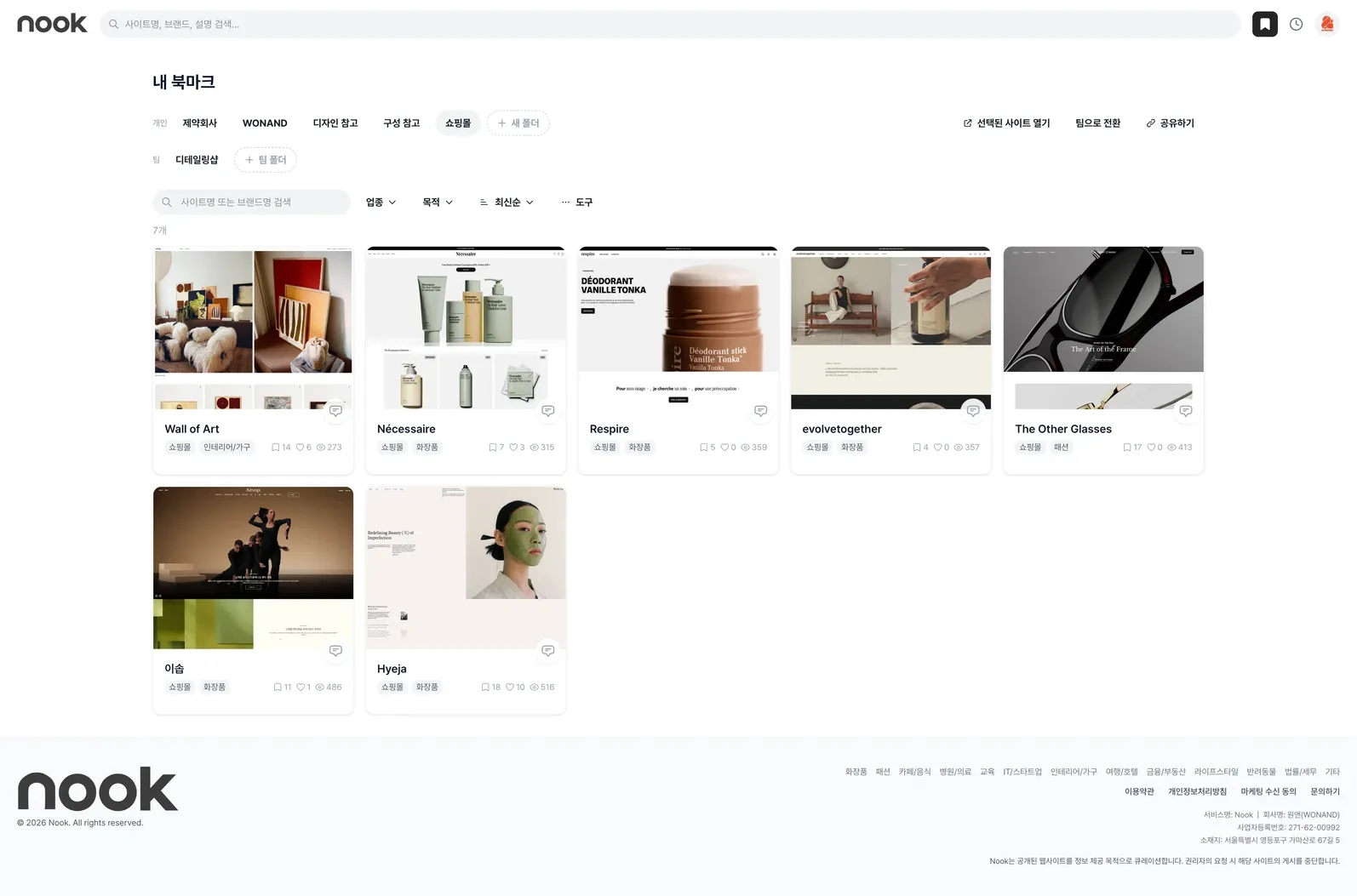
Task: Switch to the 디자인 참고 folder tab
Action: pos(335,123)
